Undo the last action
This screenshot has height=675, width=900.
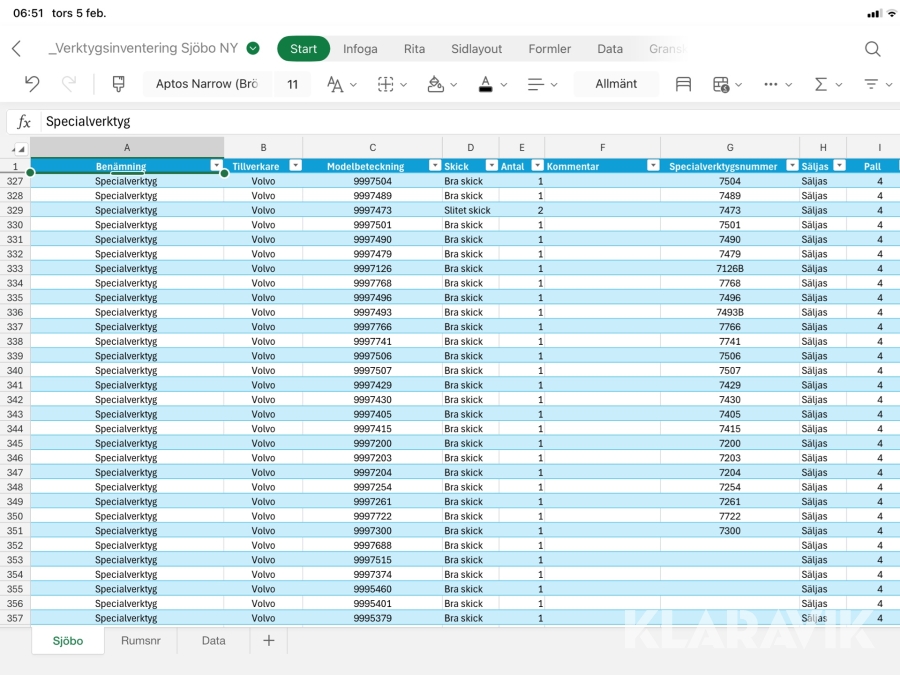pos(32,84)
